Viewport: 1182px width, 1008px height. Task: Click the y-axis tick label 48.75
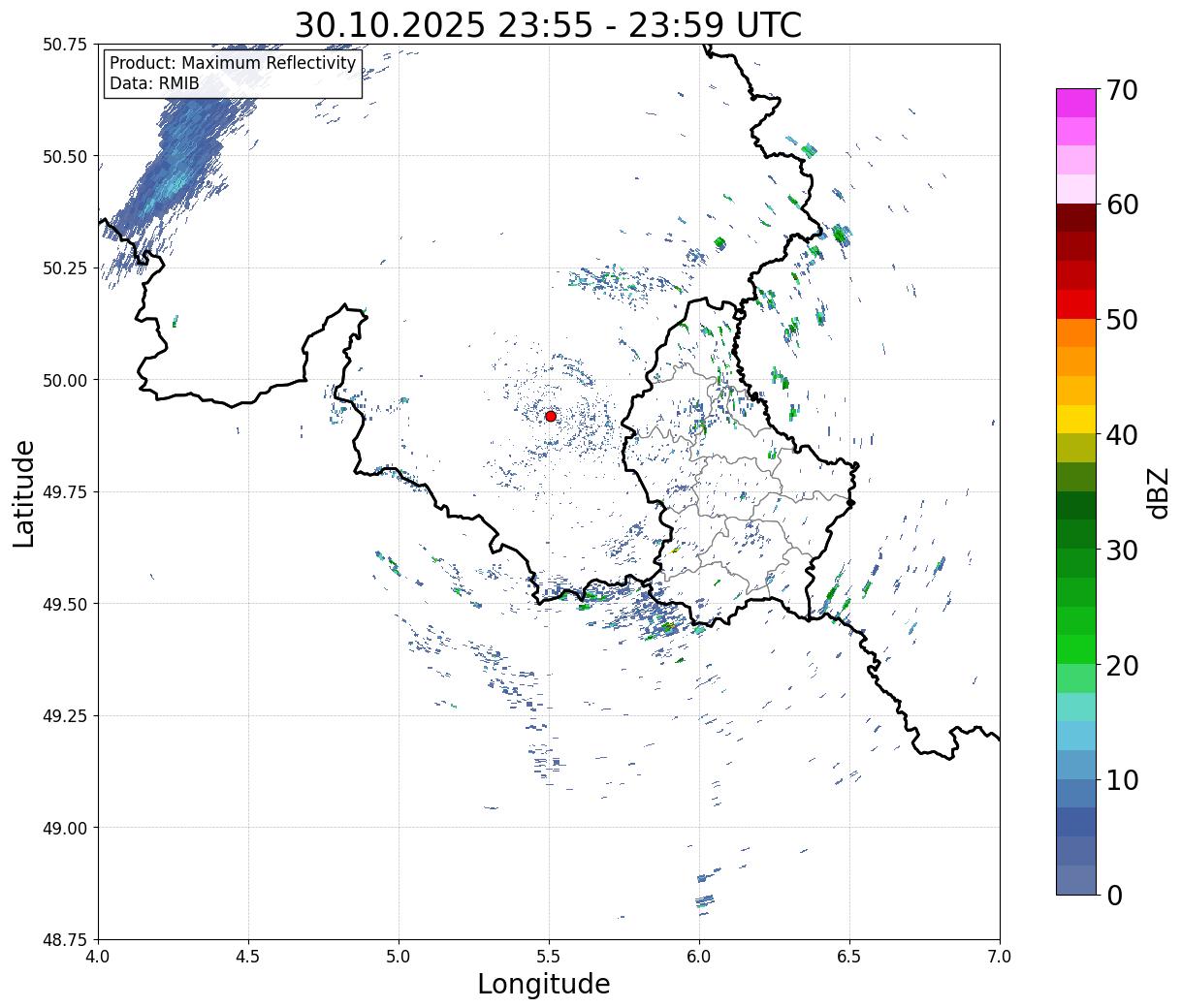(x=65, y=940)
